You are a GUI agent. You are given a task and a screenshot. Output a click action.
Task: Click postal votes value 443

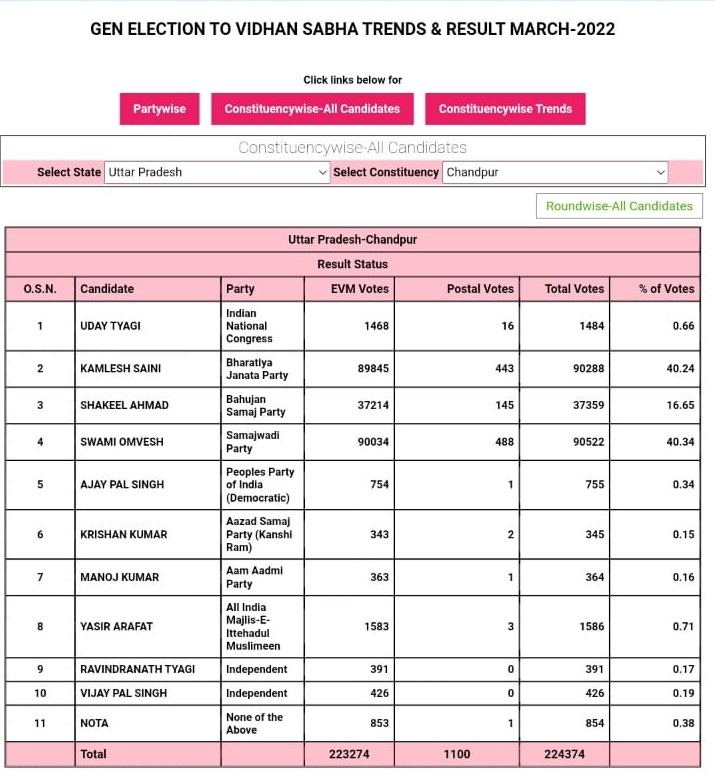pyautogui.click(x=504, y=369)
